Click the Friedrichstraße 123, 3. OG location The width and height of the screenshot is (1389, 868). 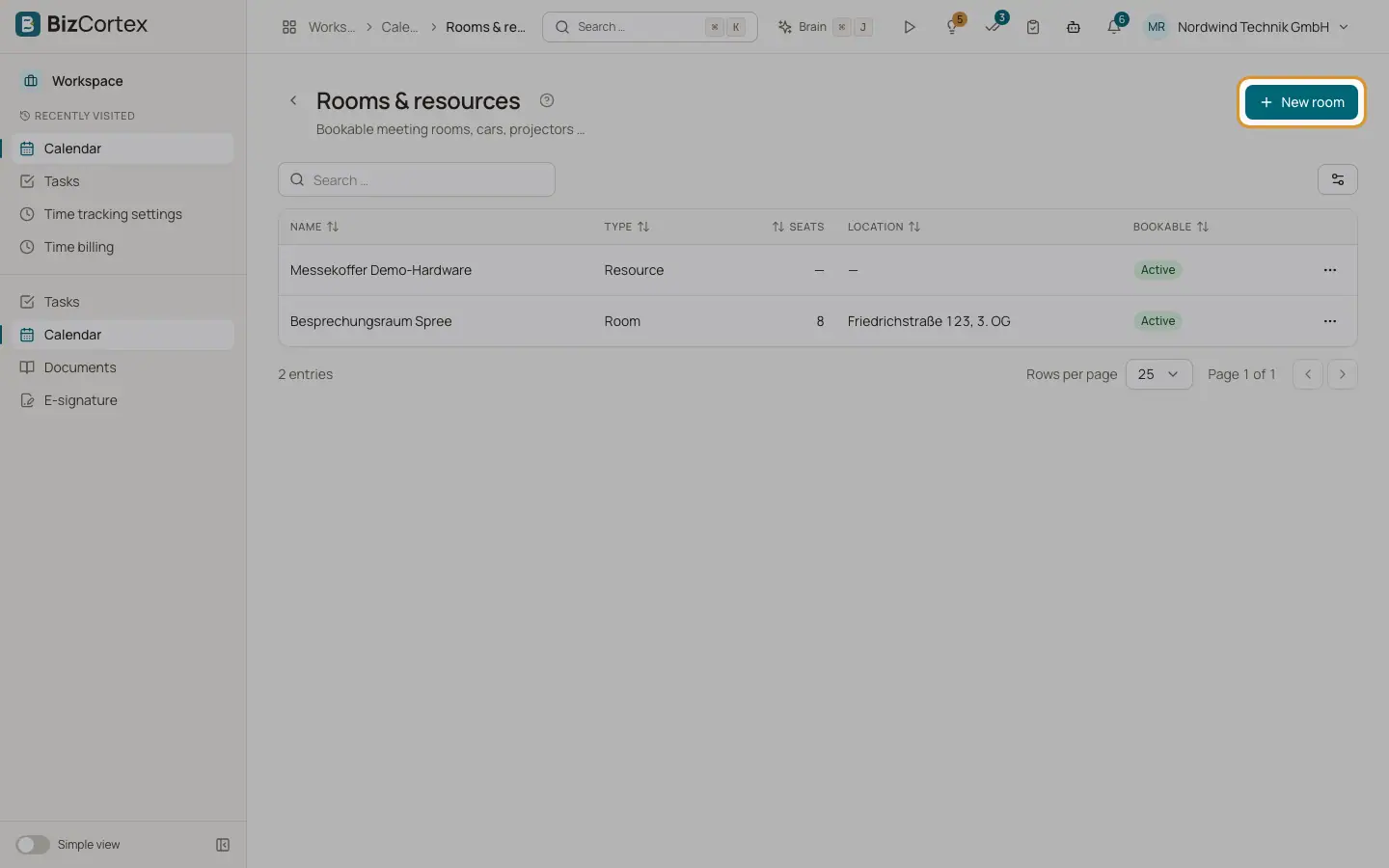tap(929, 321)
